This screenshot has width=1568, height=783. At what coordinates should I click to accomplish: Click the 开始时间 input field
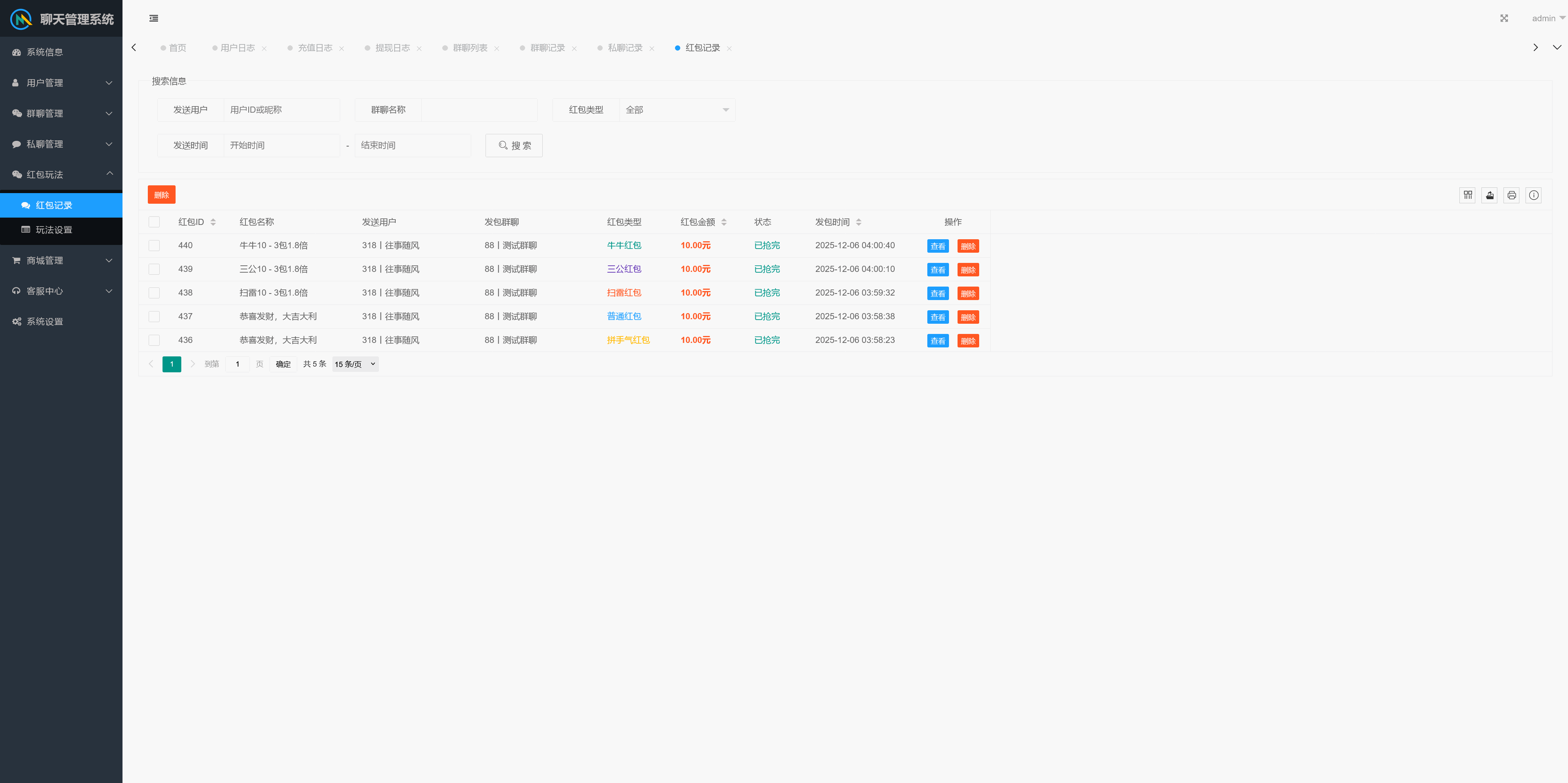[x=281, y=145]
